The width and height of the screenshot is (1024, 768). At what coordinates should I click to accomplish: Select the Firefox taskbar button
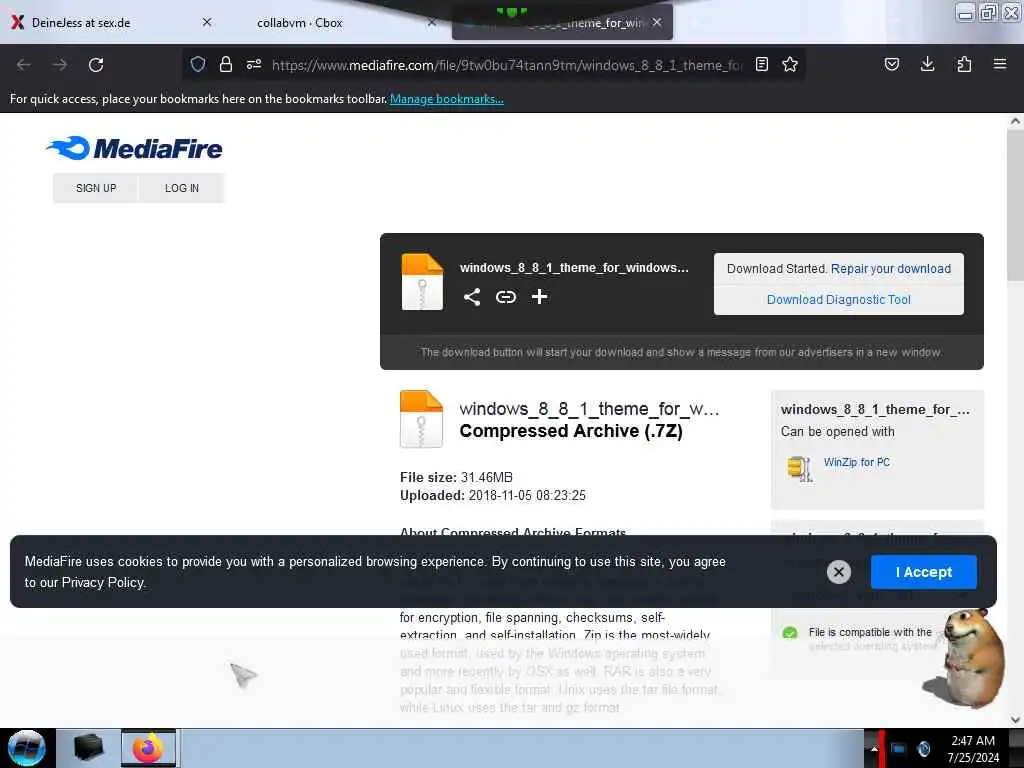(x=149, y=748)
